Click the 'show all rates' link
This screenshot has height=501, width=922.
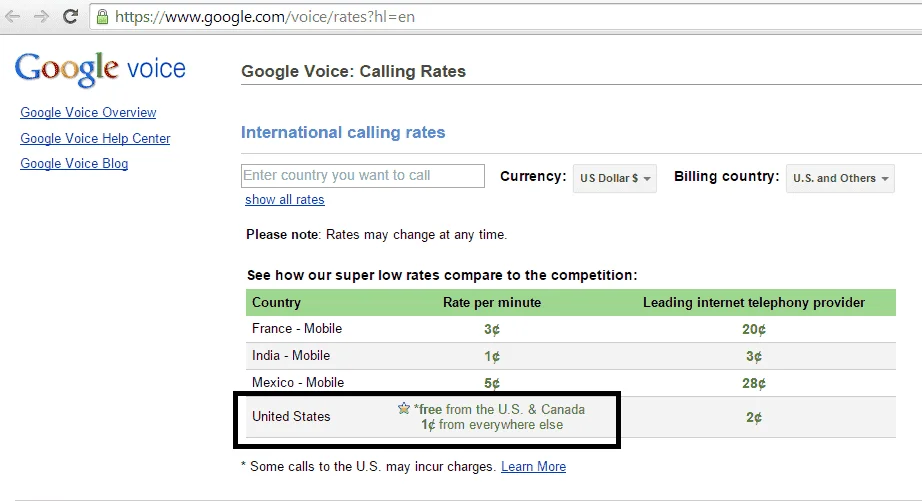coord(285,199)
